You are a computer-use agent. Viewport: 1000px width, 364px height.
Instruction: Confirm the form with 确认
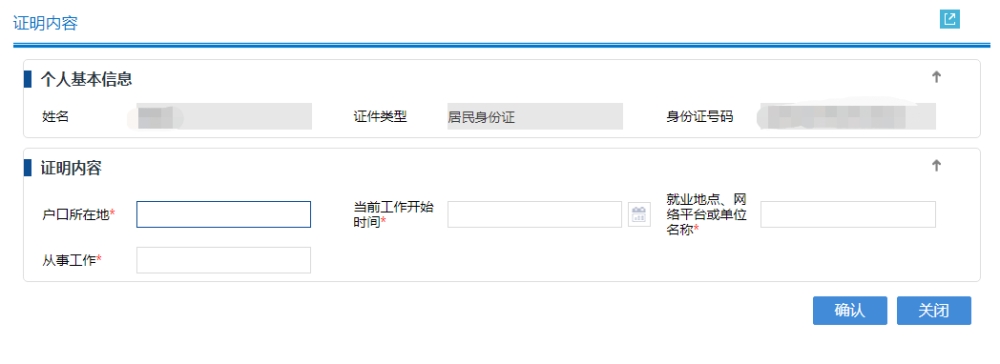click(x=849, y=310)
